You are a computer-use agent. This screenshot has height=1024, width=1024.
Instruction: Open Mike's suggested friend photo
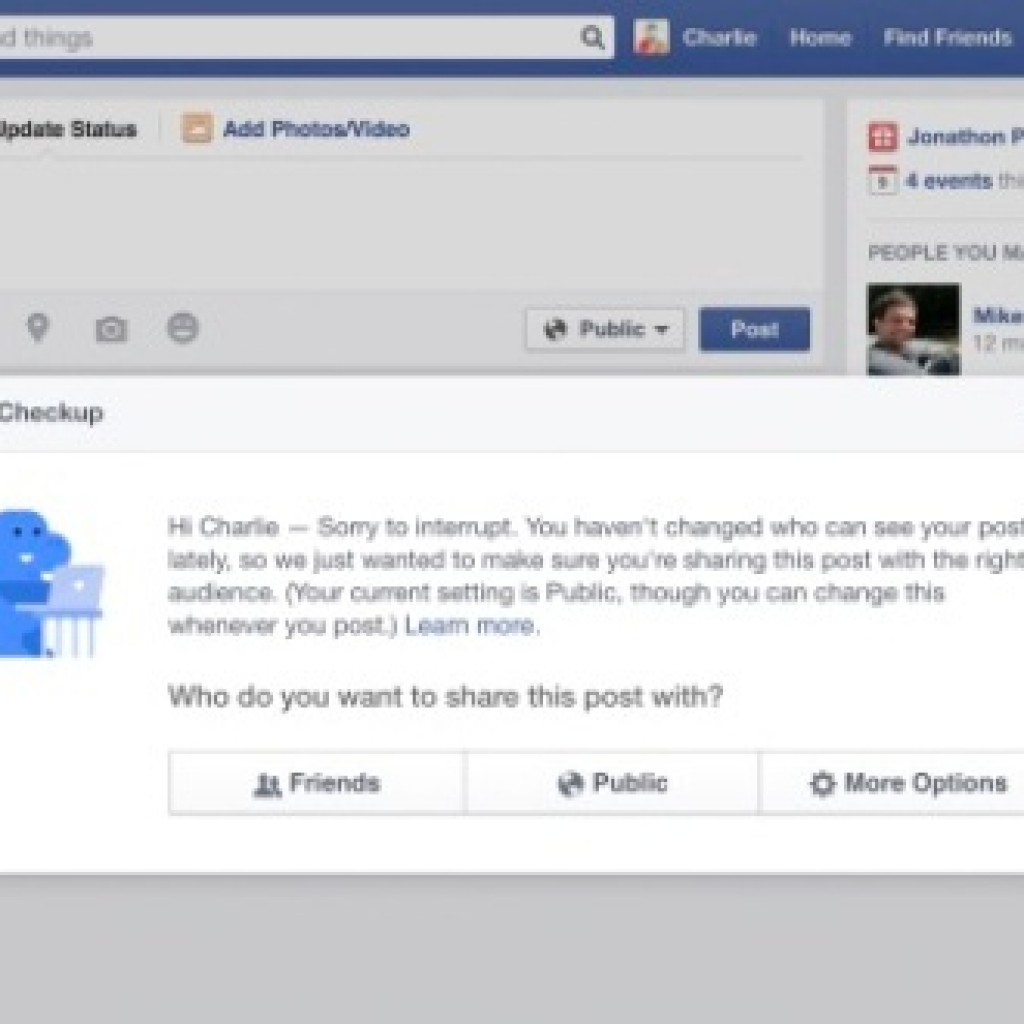pos(913,329)
